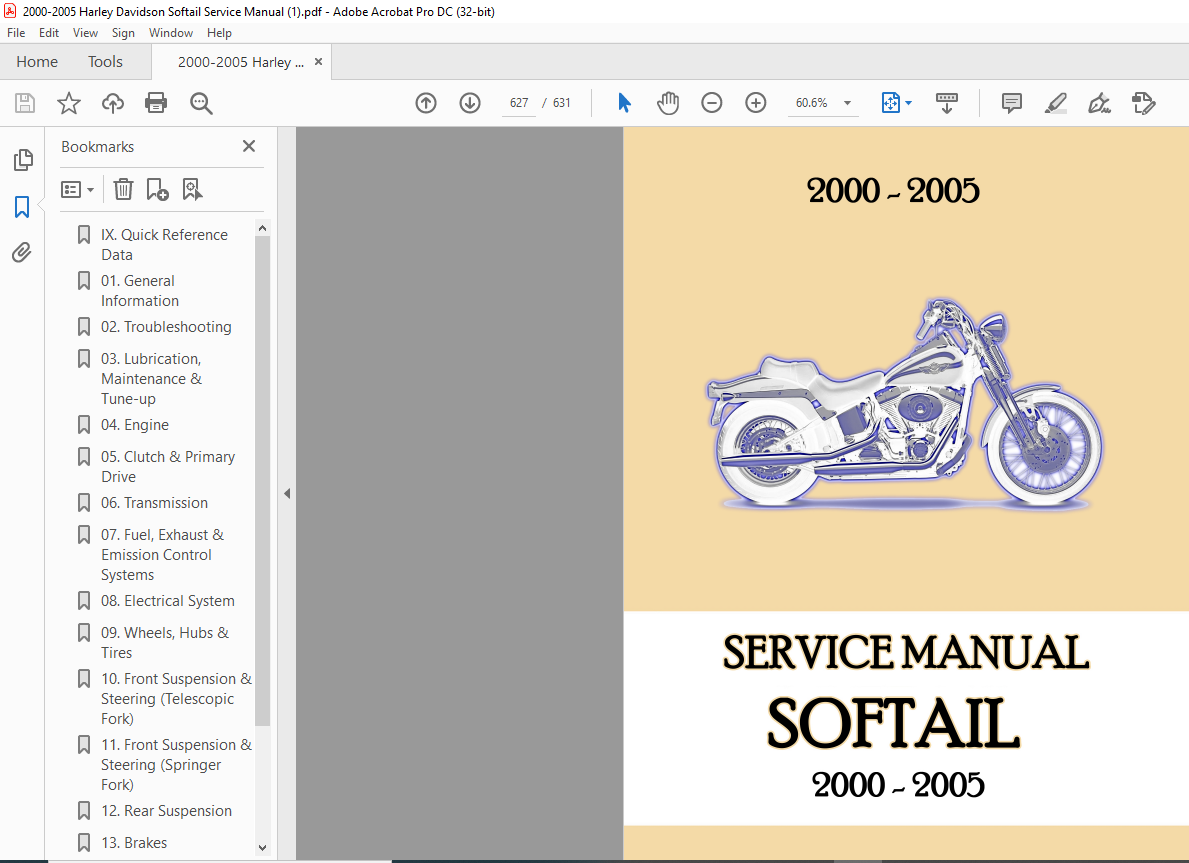
Task: Open the bookmark options dropdown menu
Action: pos(77,189)
